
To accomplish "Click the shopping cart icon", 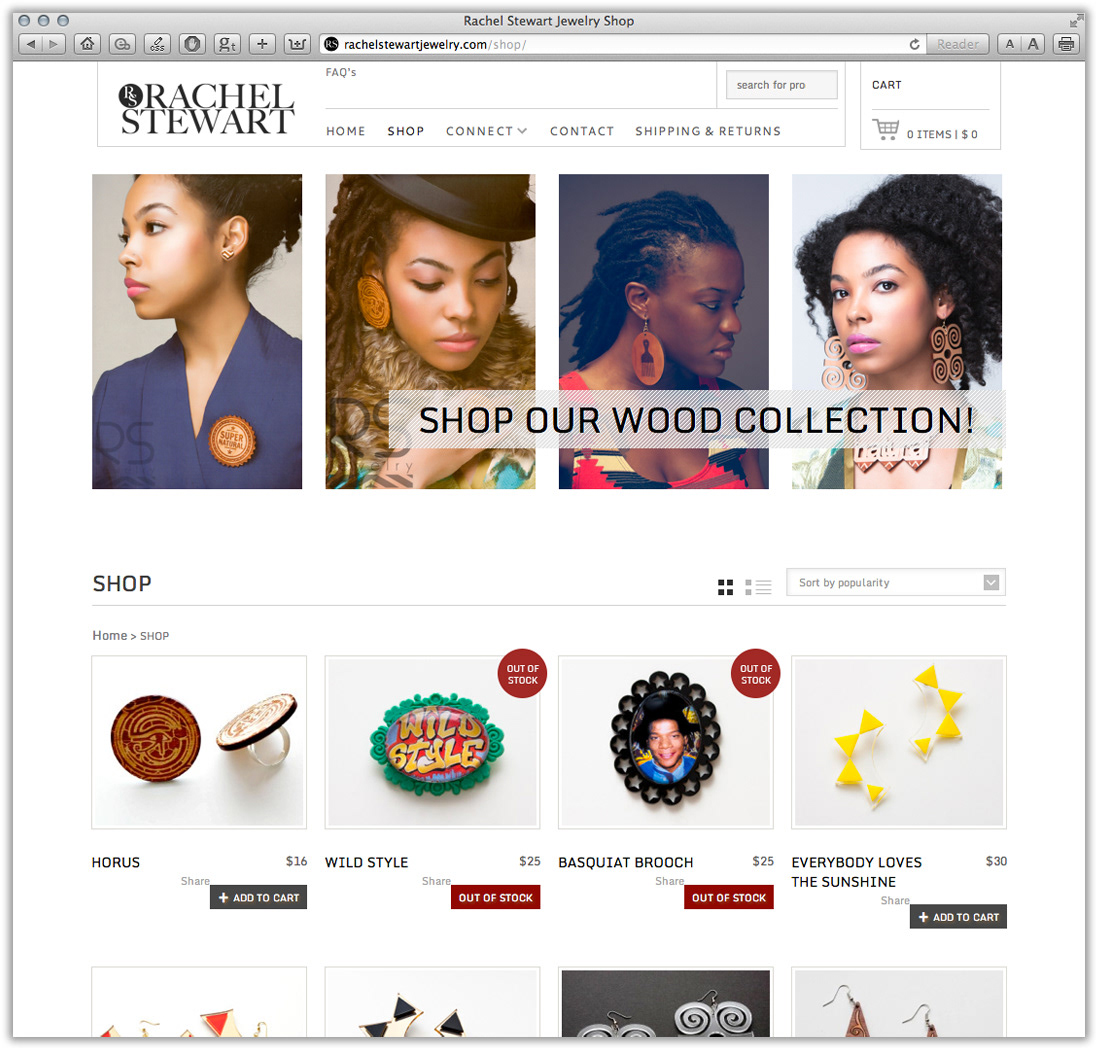I will tap(886, 130).
